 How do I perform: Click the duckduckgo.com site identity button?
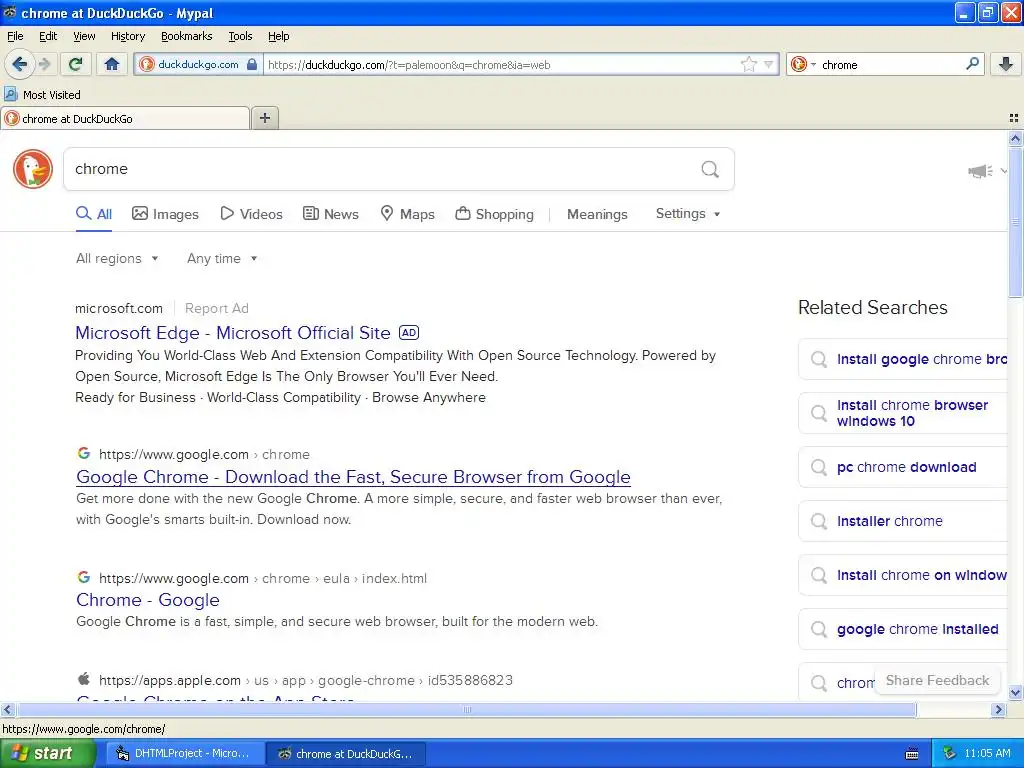coord(198,64)
